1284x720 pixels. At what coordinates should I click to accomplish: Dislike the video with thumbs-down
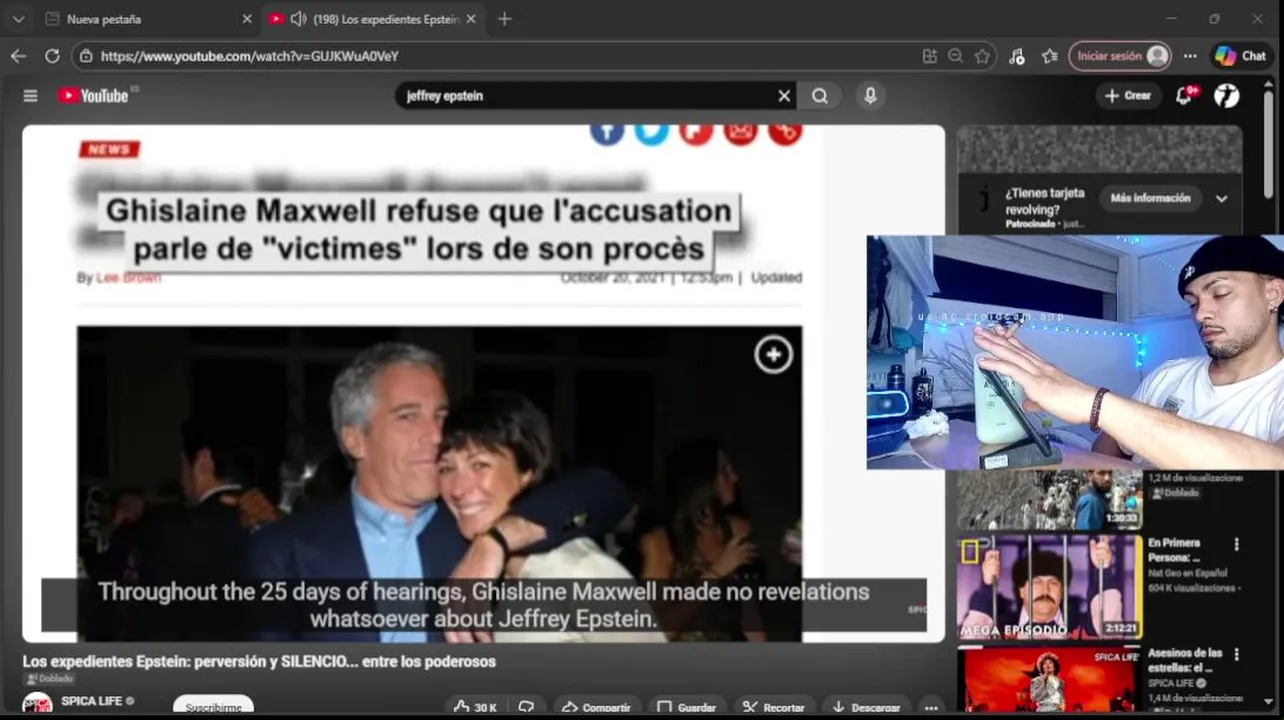pyautogui.click(x=526, y=707)
